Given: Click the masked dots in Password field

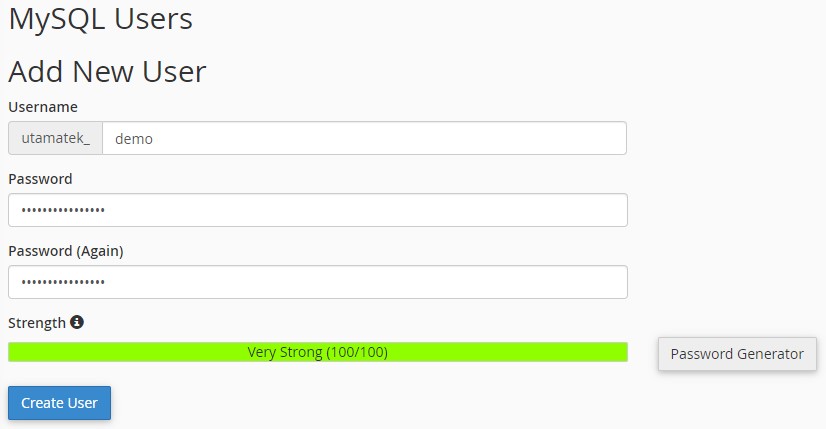Looking at the screenshot, I should click(63, 210).
